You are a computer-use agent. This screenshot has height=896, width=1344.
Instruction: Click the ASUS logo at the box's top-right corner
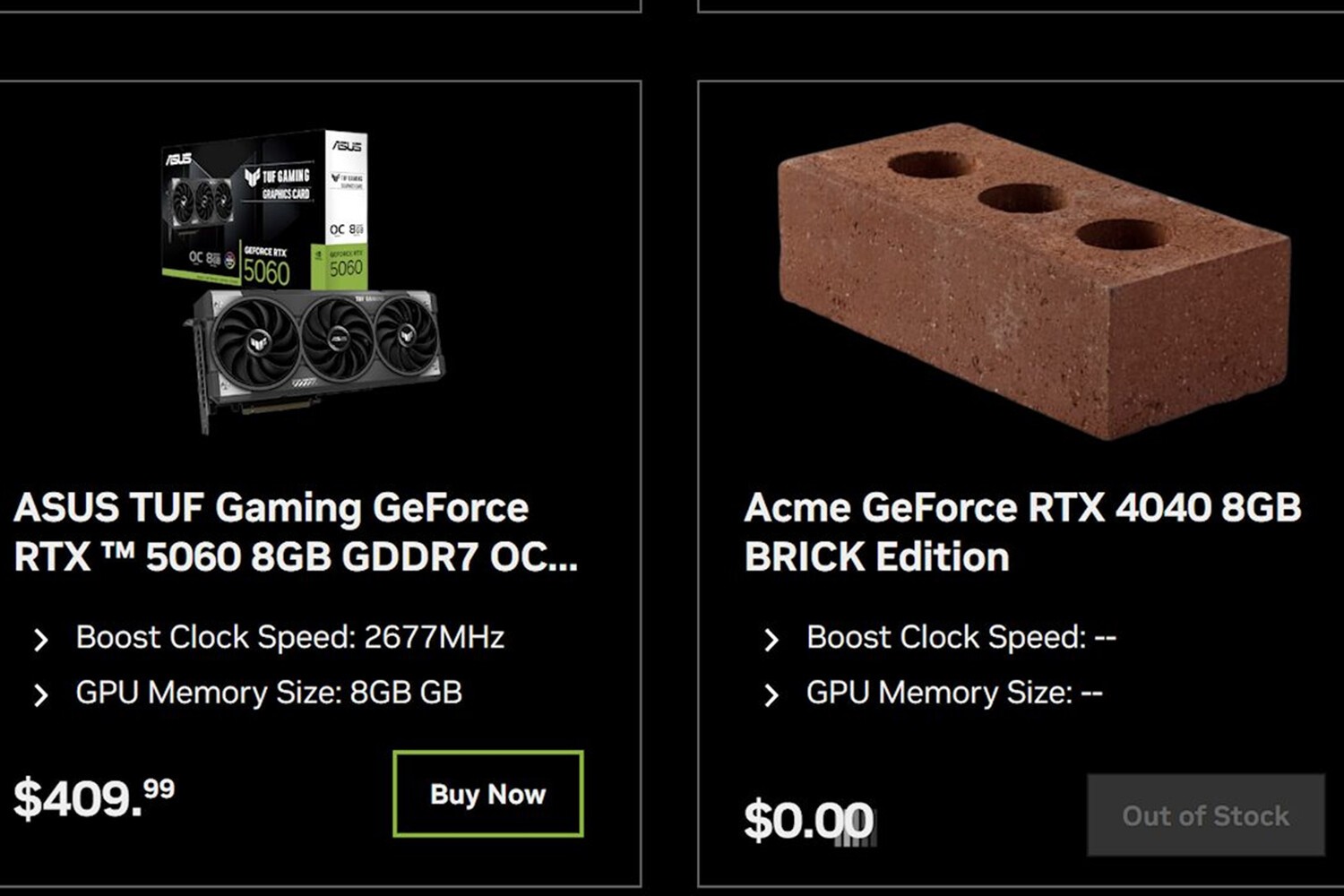tap(348, 145)
